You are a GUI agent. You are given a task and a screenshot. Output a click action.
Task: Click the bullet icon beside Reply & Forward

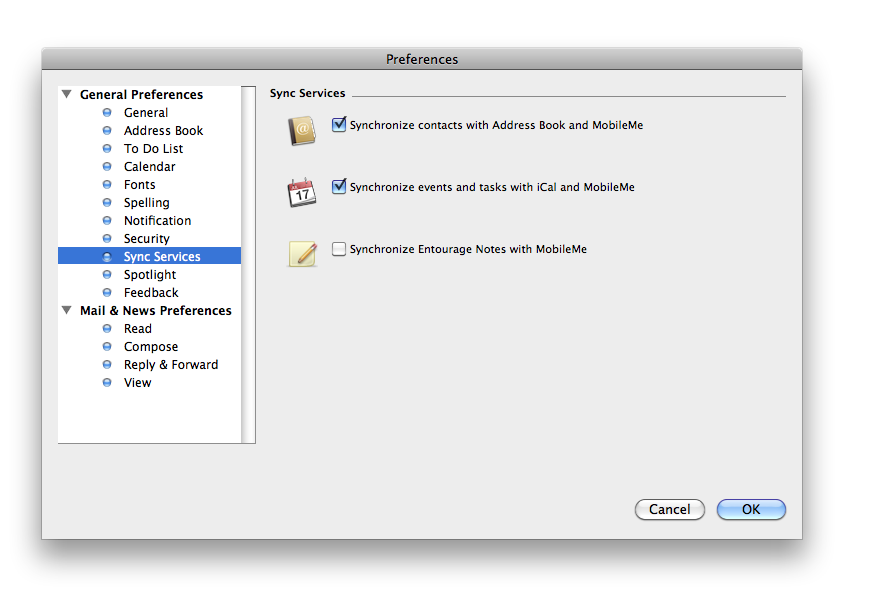pos(107,364)
